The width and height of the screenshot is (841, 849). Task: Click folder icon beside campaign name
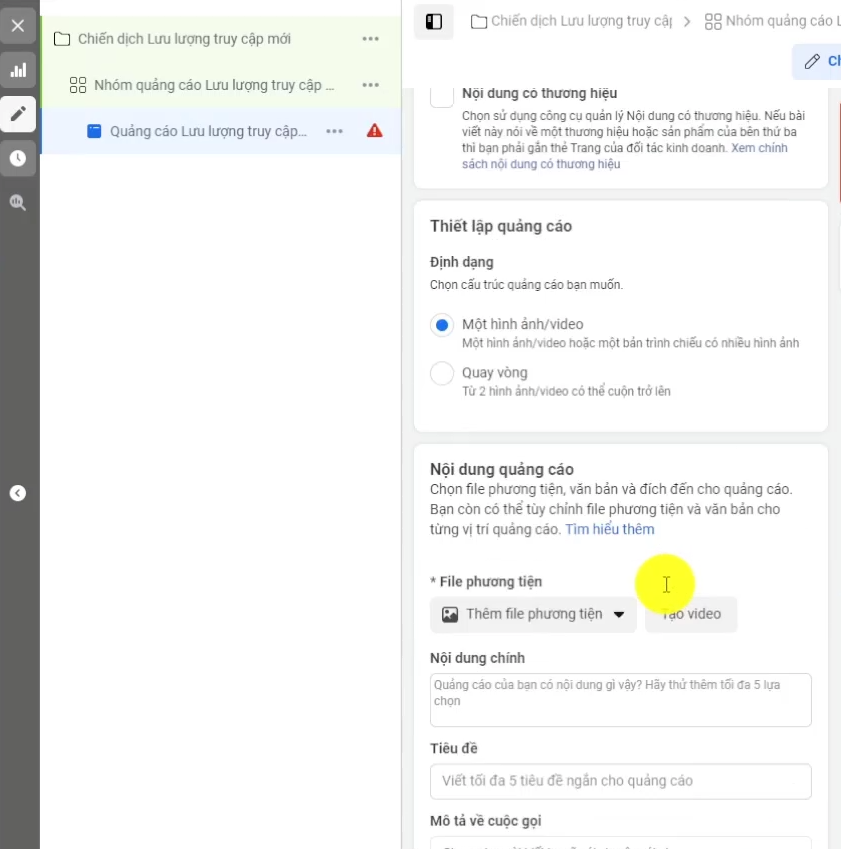62,39
